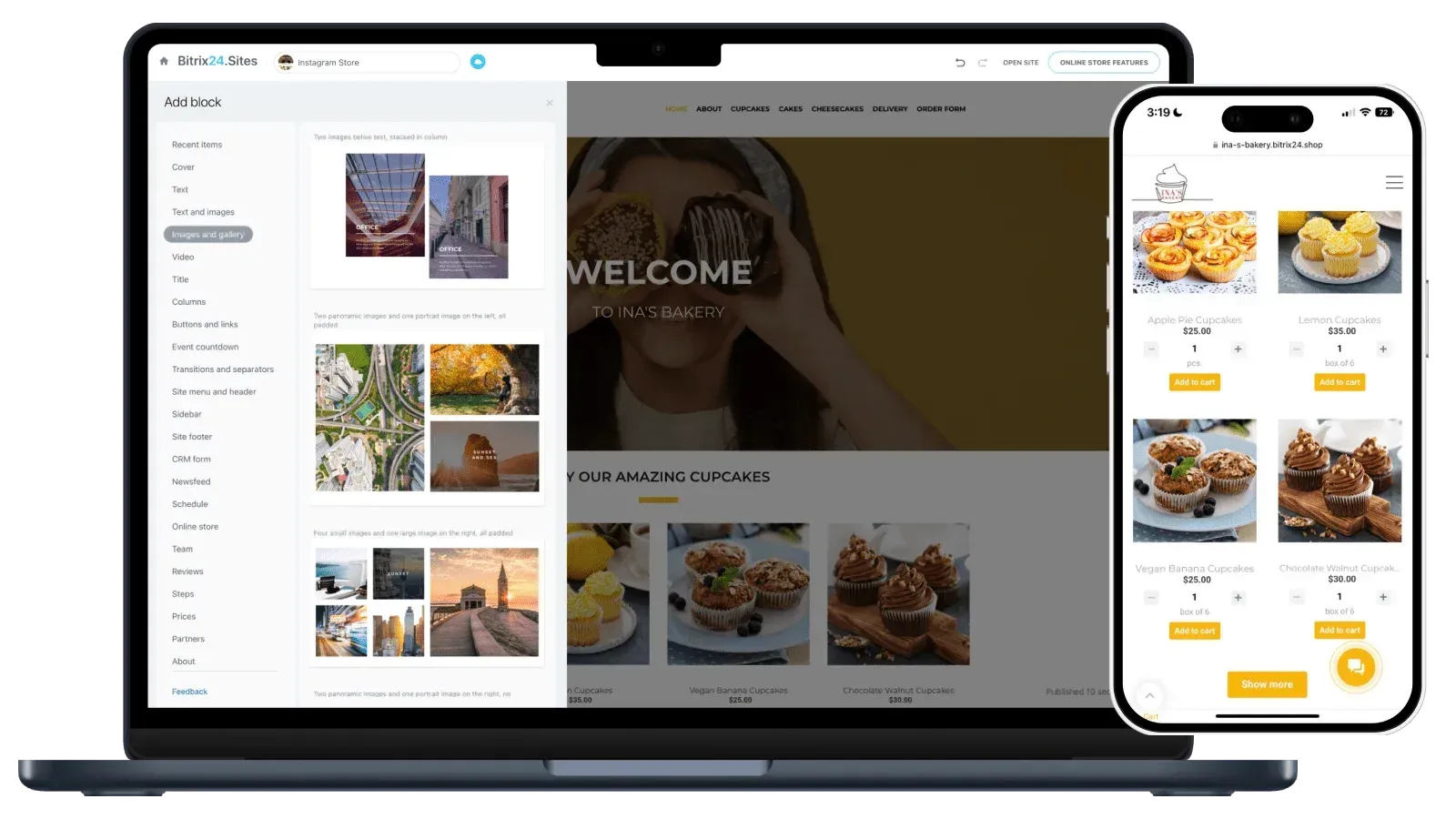Click the undo arrow icon
1456x819 pixels.
pyautogui.click(x=960, y=63)
